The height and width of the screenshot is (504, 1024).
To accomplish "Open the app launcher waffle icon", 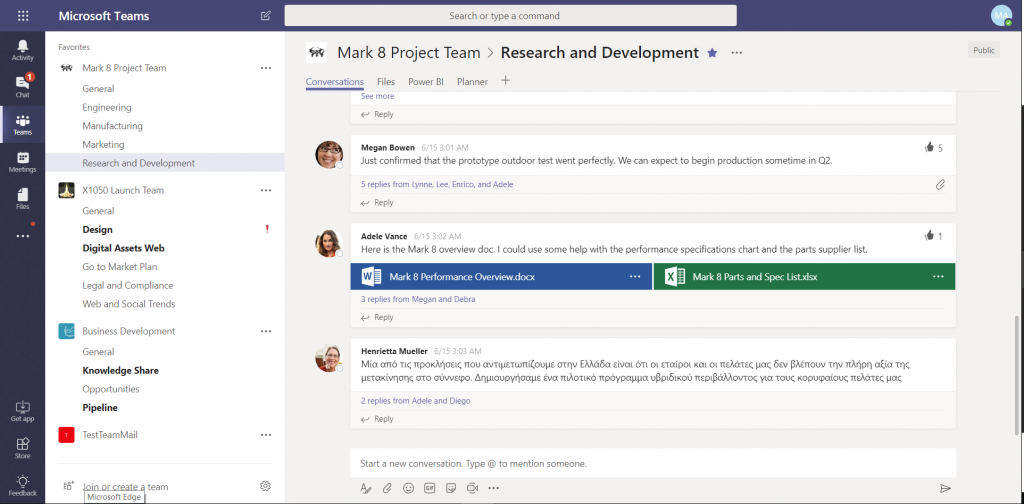I will [x=22, y=16].
